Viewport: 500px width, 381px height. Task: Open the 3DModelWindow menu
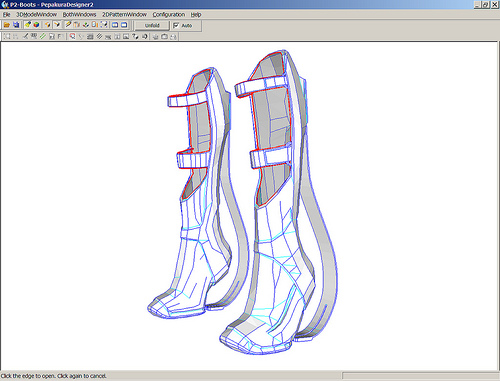(37, 15)
